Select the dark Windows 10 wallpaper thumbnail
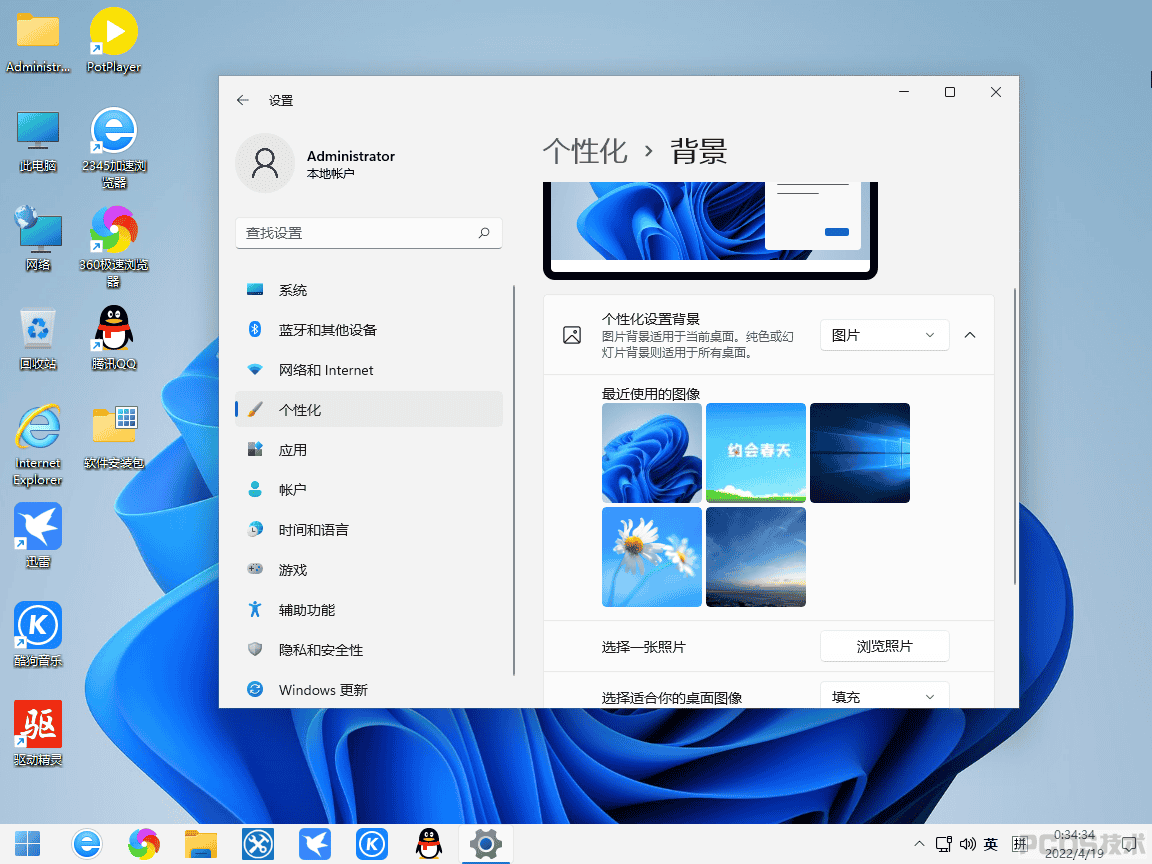Screen dimensions: 1152x864 click(x=860, y=453)
